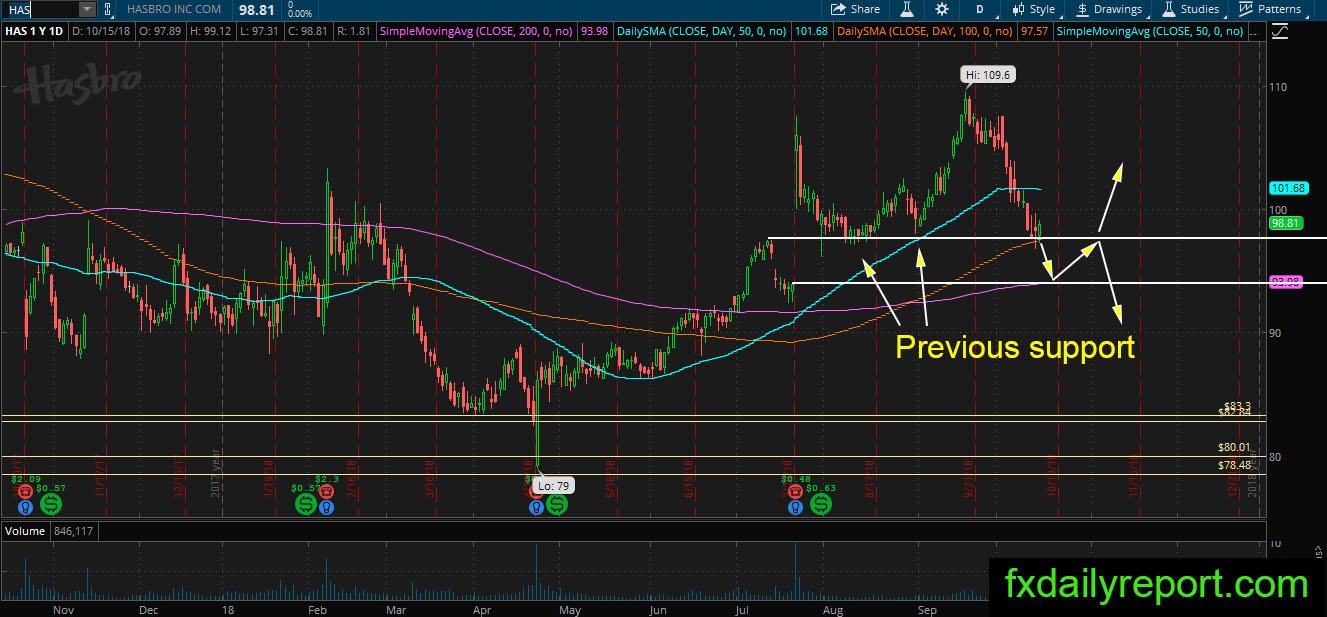This screenshot has width=1327, height=617.
Task: Open the Share menu
Action: click(x=857, y=9)
